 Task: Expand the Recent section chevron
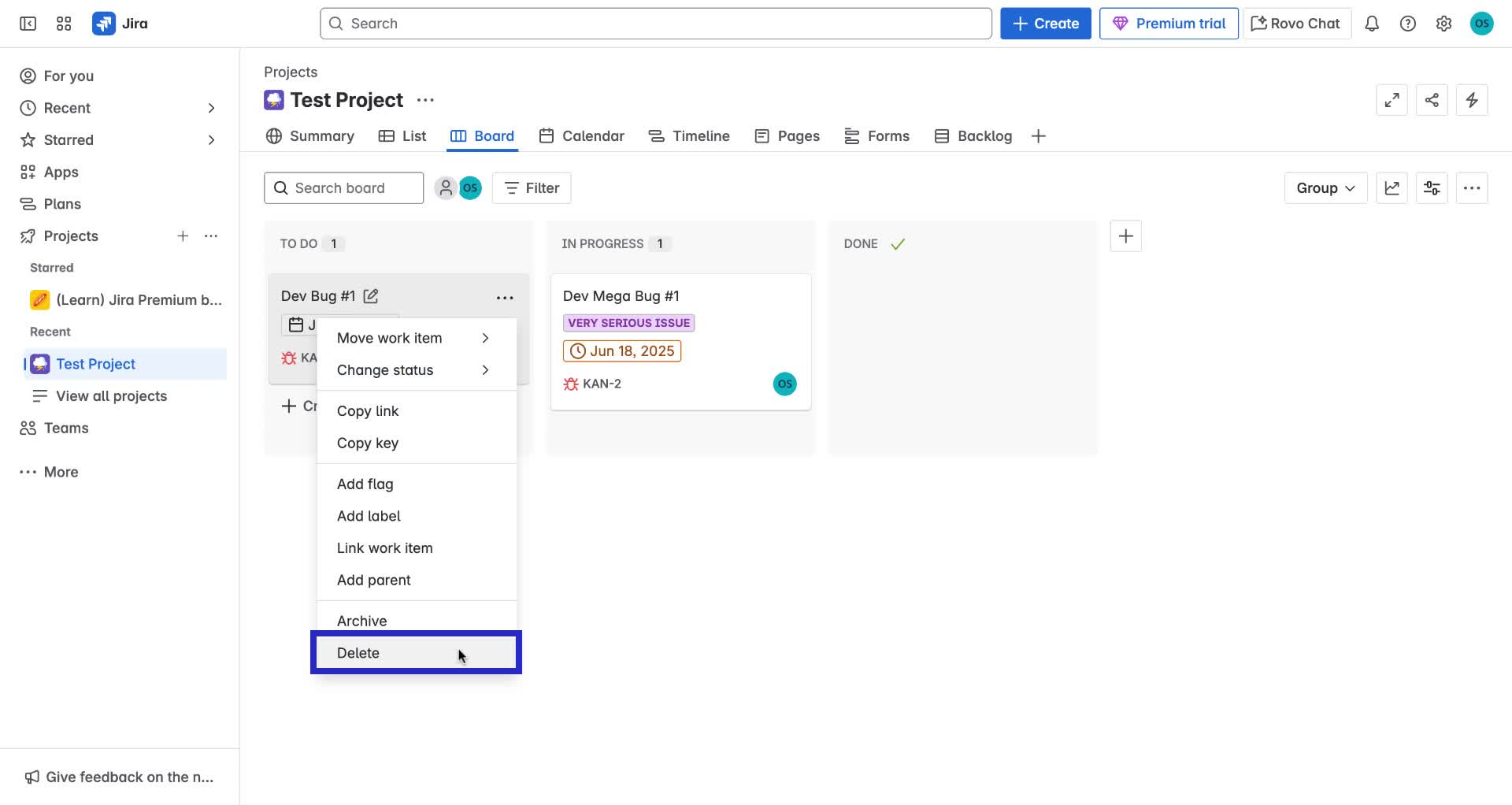211,108
